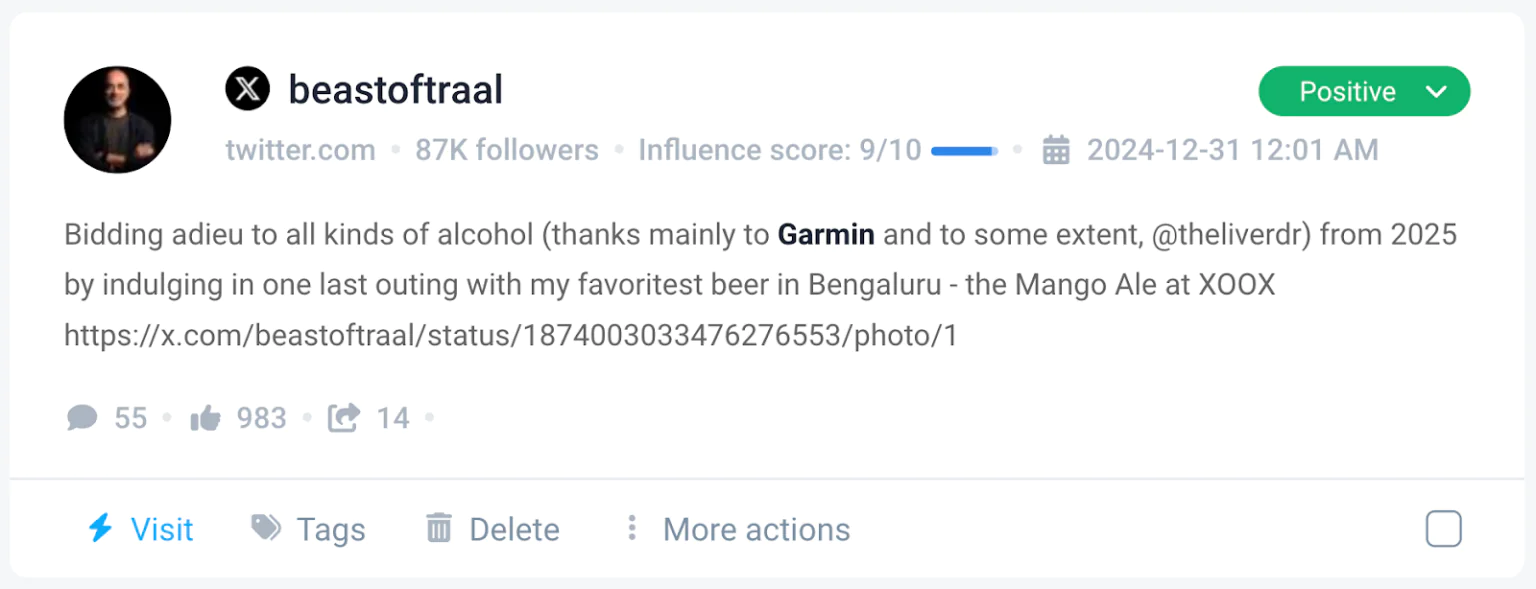Click the calendar icon beside the date

pyautogui.click(x=1056, y=151)
